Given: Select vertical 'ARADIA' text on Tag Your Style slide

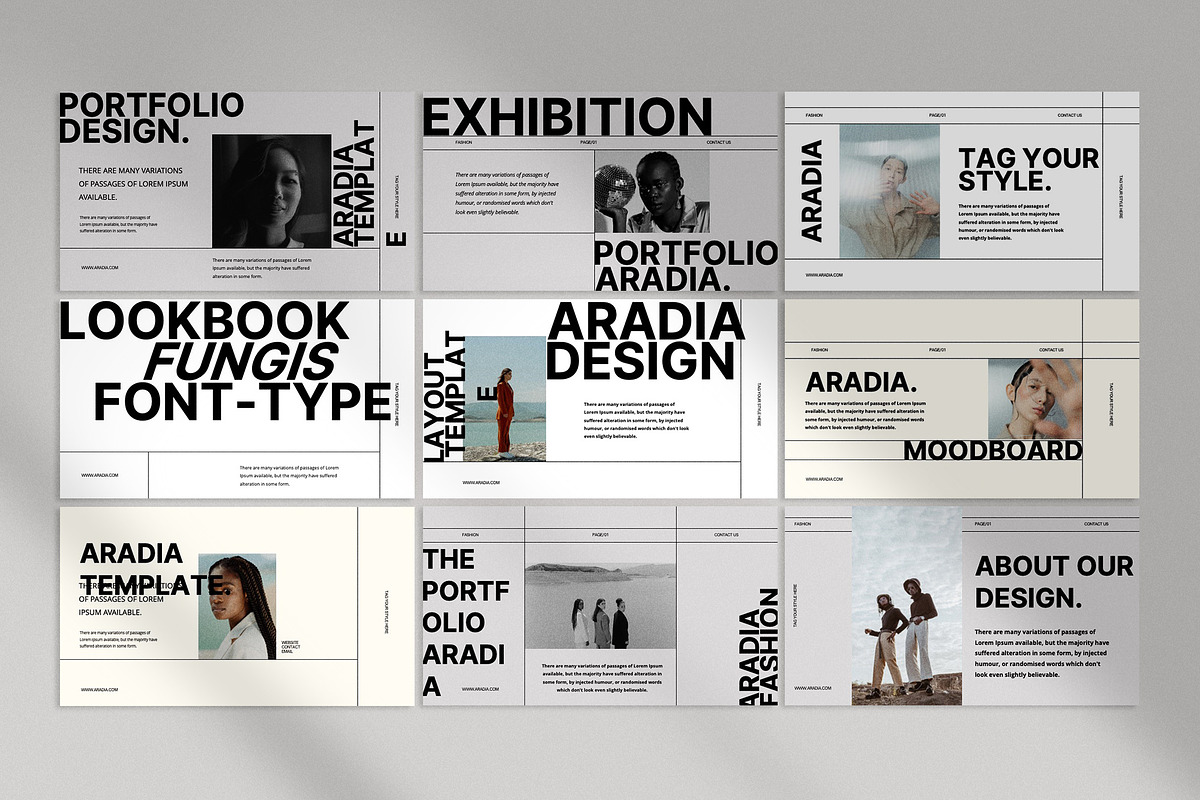Looking at the screenshot, I should [812, 190].
